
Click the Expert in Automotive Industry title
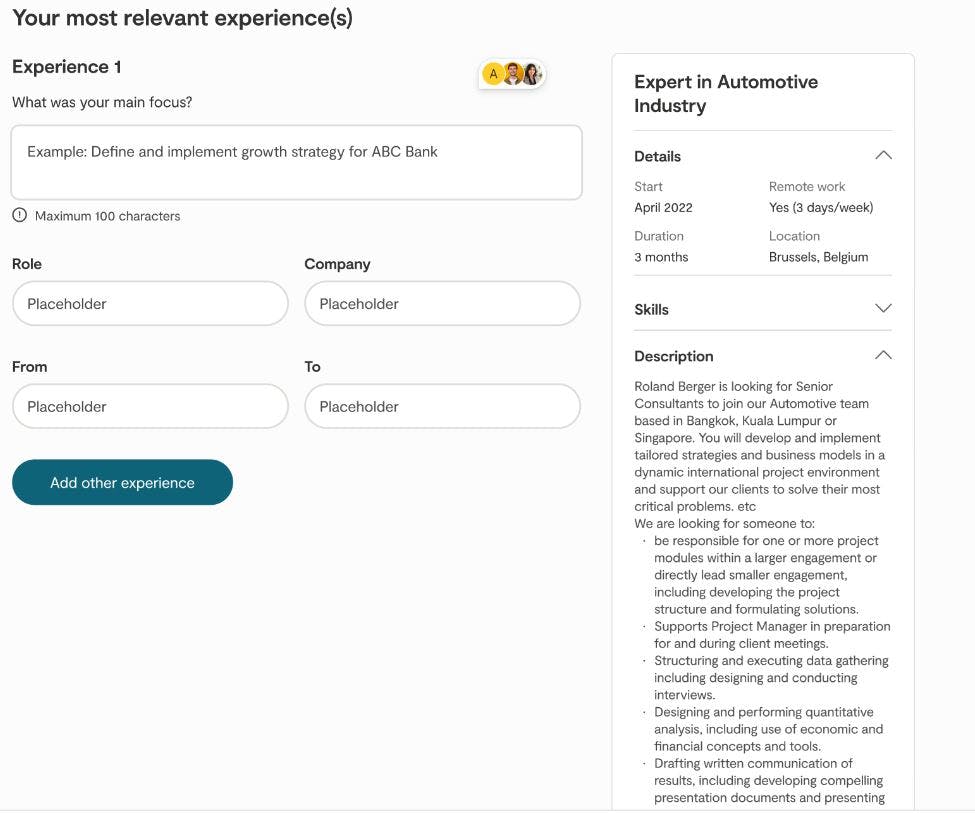click(x=726, y=94)
